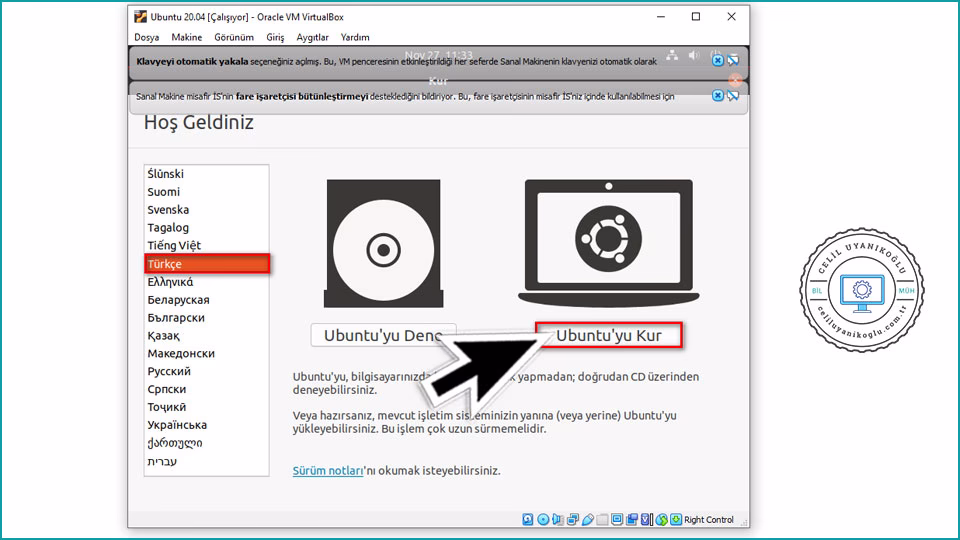960x540 pixels.
Task: Click the optical disc status icon
Action: 543,519
